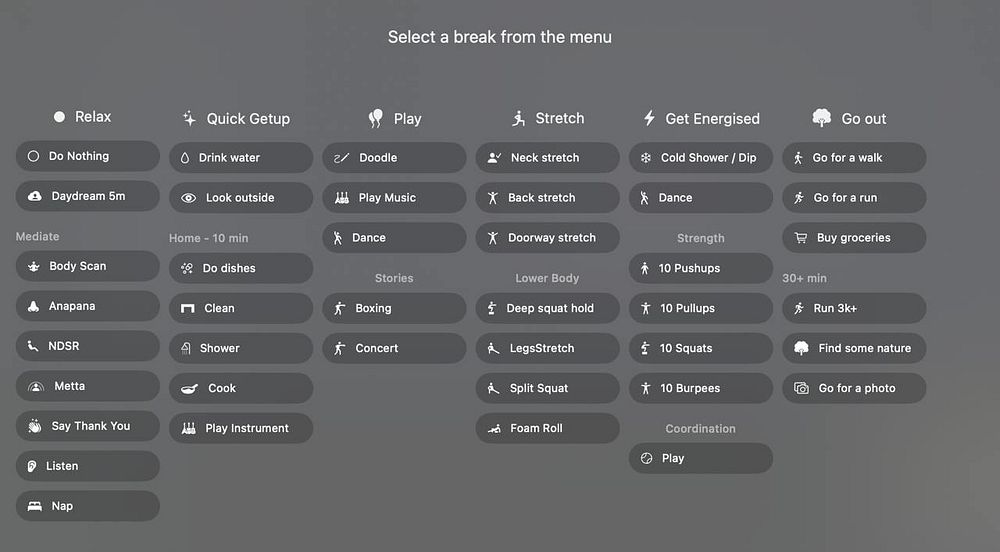This screenshot has width=1000, height=552.
Task: Pick the Play Instrument option
Action: (240, 428)
